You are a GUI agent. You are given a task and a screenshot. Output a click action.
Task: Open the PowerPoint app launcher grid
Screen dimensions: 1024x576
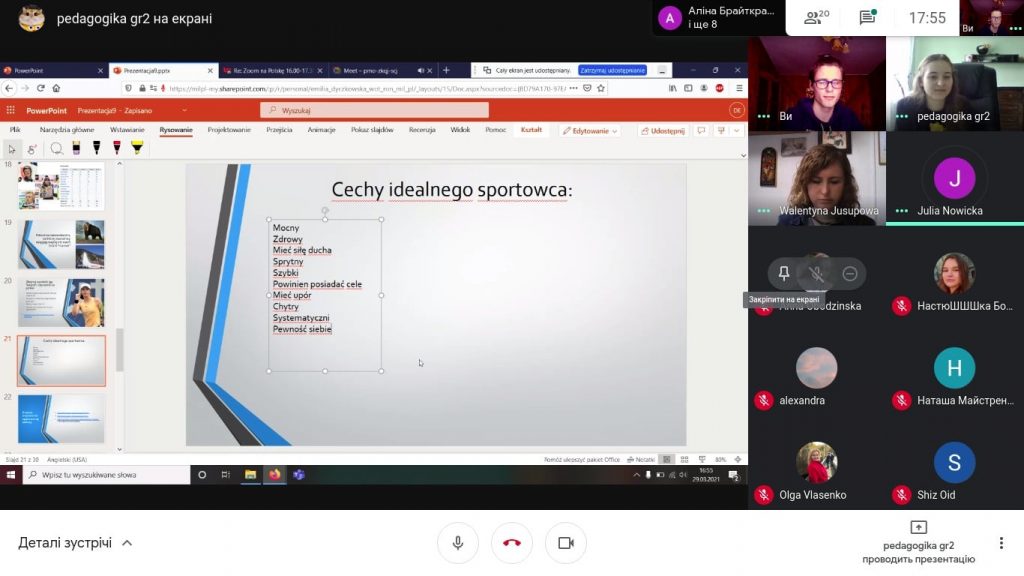[x=11, y=111]
